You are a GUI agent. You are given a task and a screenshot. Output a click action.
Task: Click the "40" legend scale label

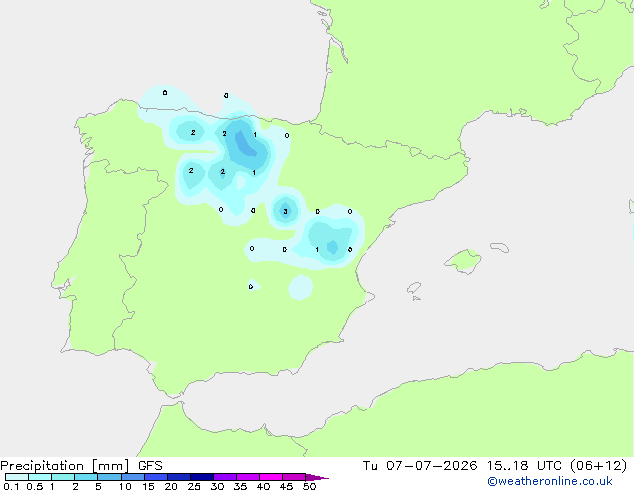pos(263,486)
